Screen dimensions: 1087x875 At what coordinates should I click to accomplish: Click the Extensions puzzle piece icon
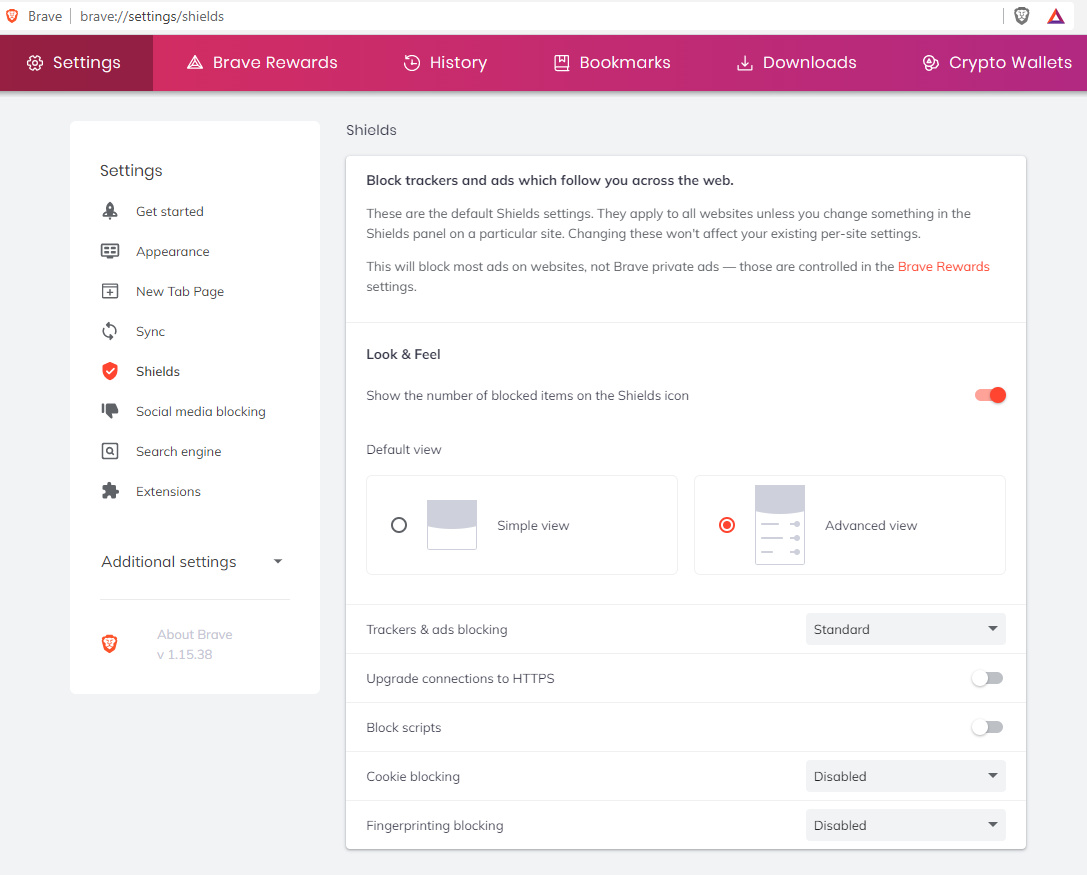110,491
